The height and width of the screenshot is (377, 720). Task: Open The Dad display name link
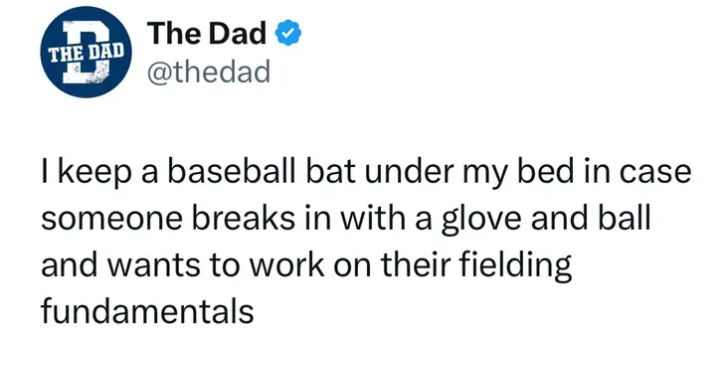point(207,34)
